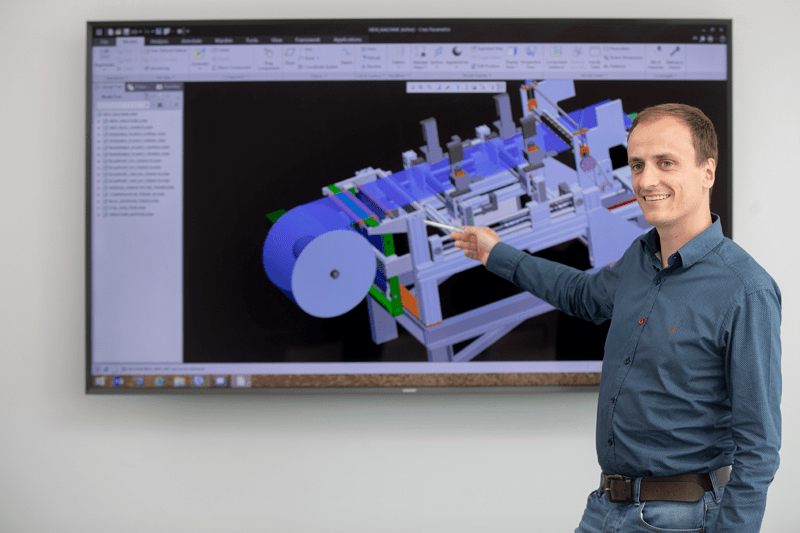Open the Appearances color sphere gallery
The height and width of the screenshot is (533, 800).
click(457, 54)
